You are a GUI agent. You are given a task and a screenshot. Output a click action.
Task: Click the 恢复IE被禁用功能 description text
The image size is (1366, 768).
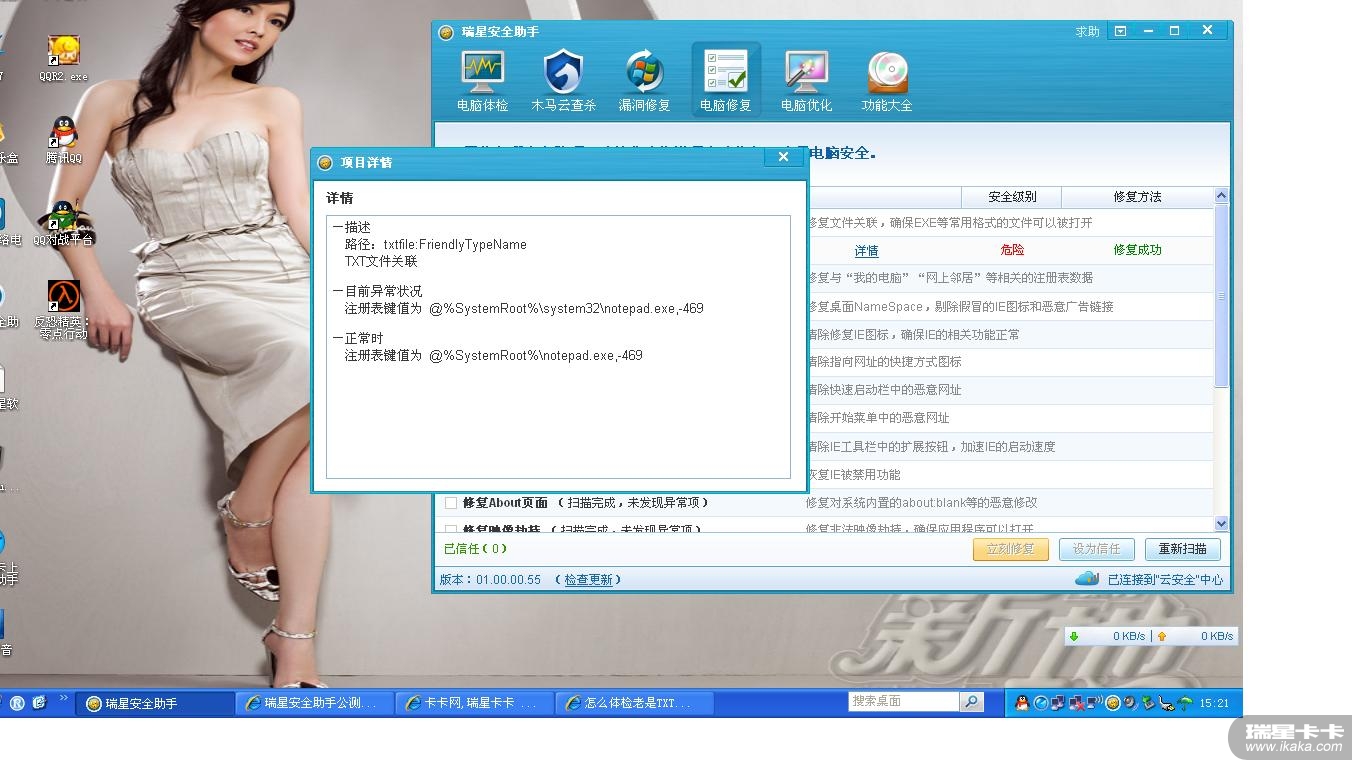[x=854, y=475]
